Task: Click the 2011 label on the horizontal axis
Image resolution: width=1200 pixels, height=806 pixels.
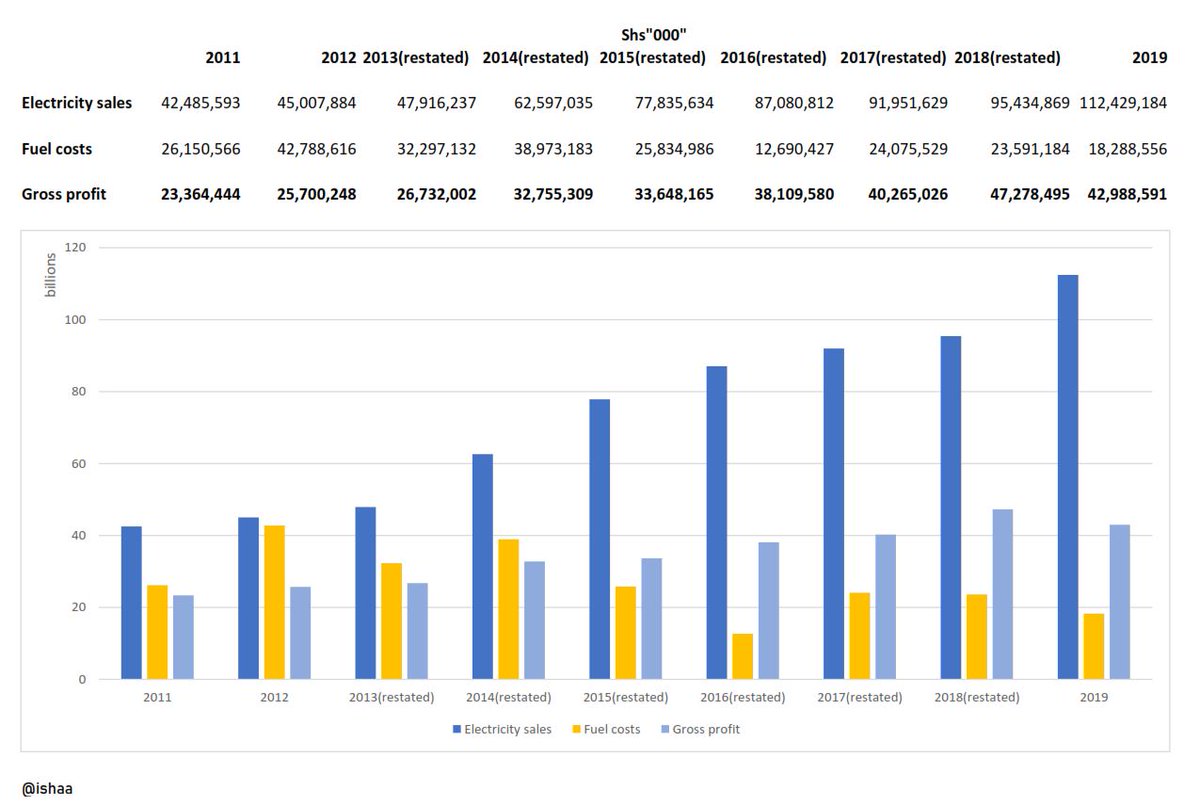Action: [157, 697]
